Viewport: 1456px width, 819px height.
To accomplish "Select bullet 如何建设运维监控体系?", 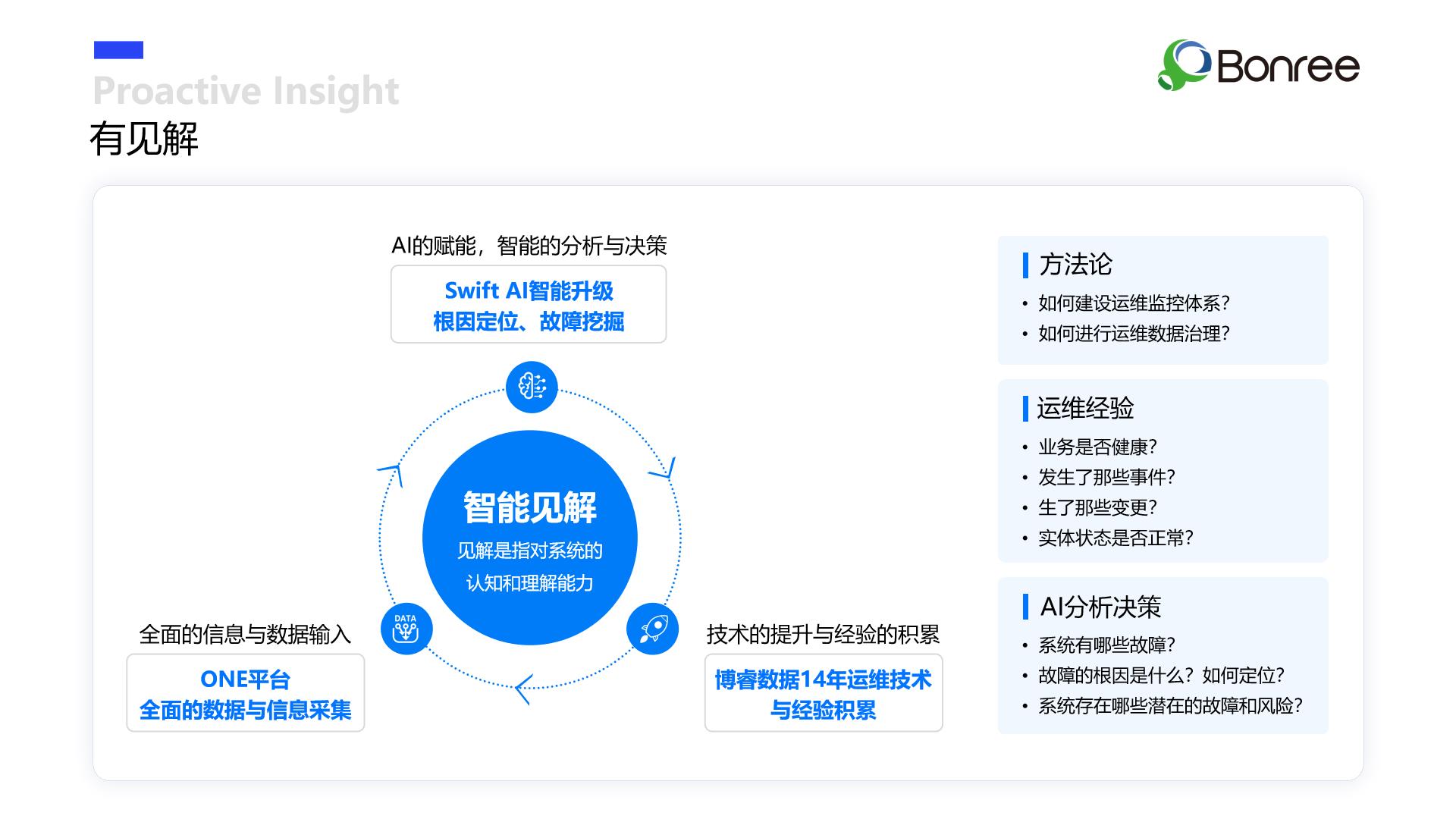I will pos(1133,303).
